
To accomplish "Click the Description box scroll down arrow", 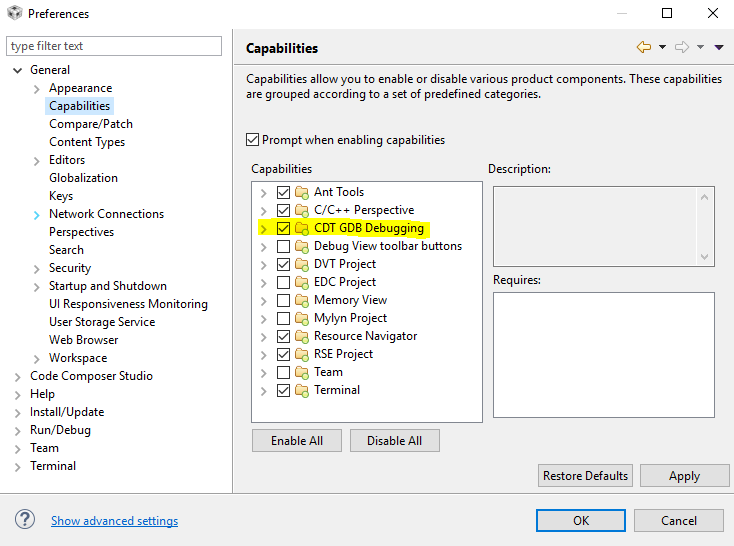I will point(705,256).
